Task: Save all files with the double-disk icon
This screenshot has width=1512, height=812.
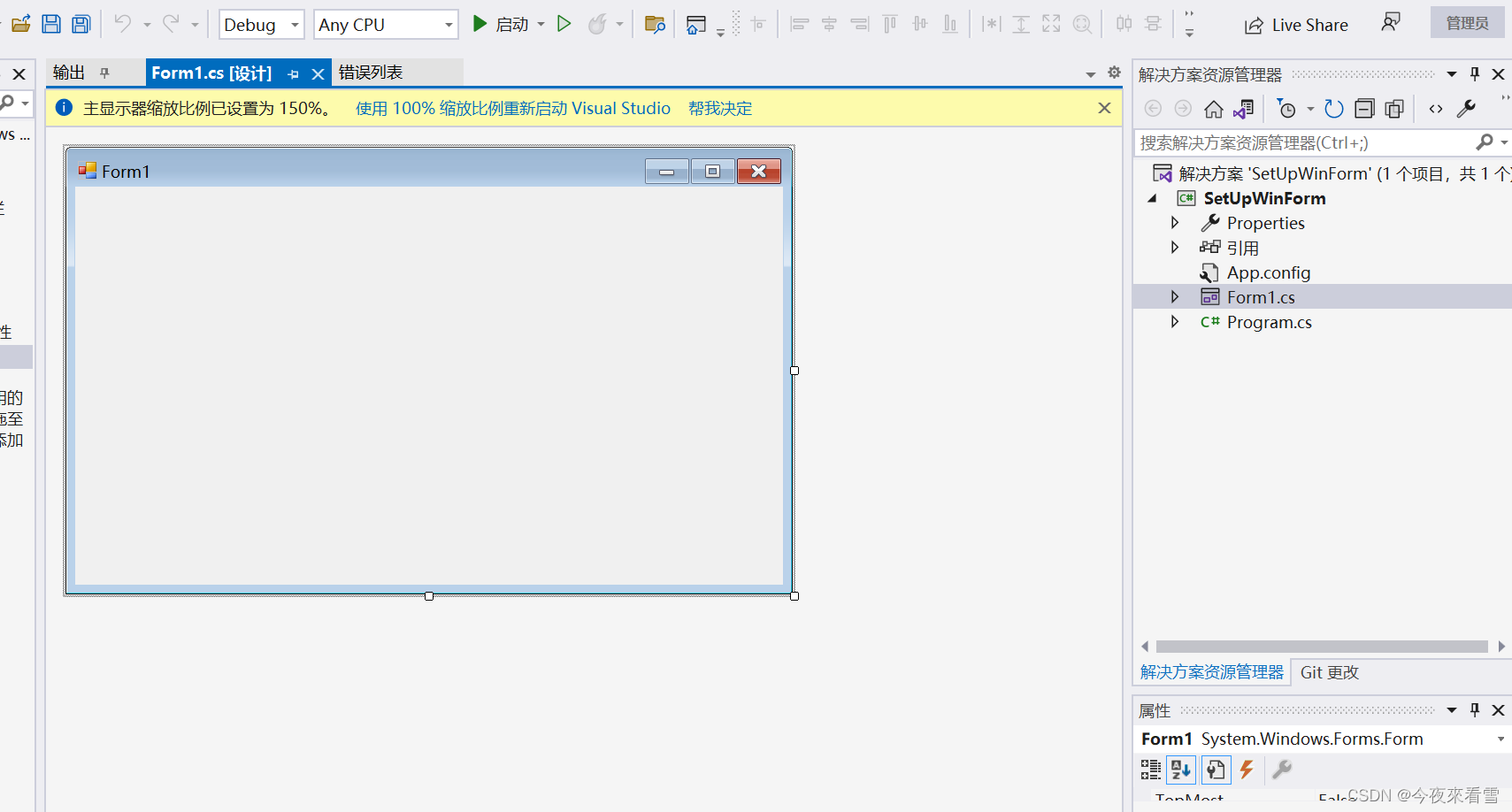Action: (81, 24)
